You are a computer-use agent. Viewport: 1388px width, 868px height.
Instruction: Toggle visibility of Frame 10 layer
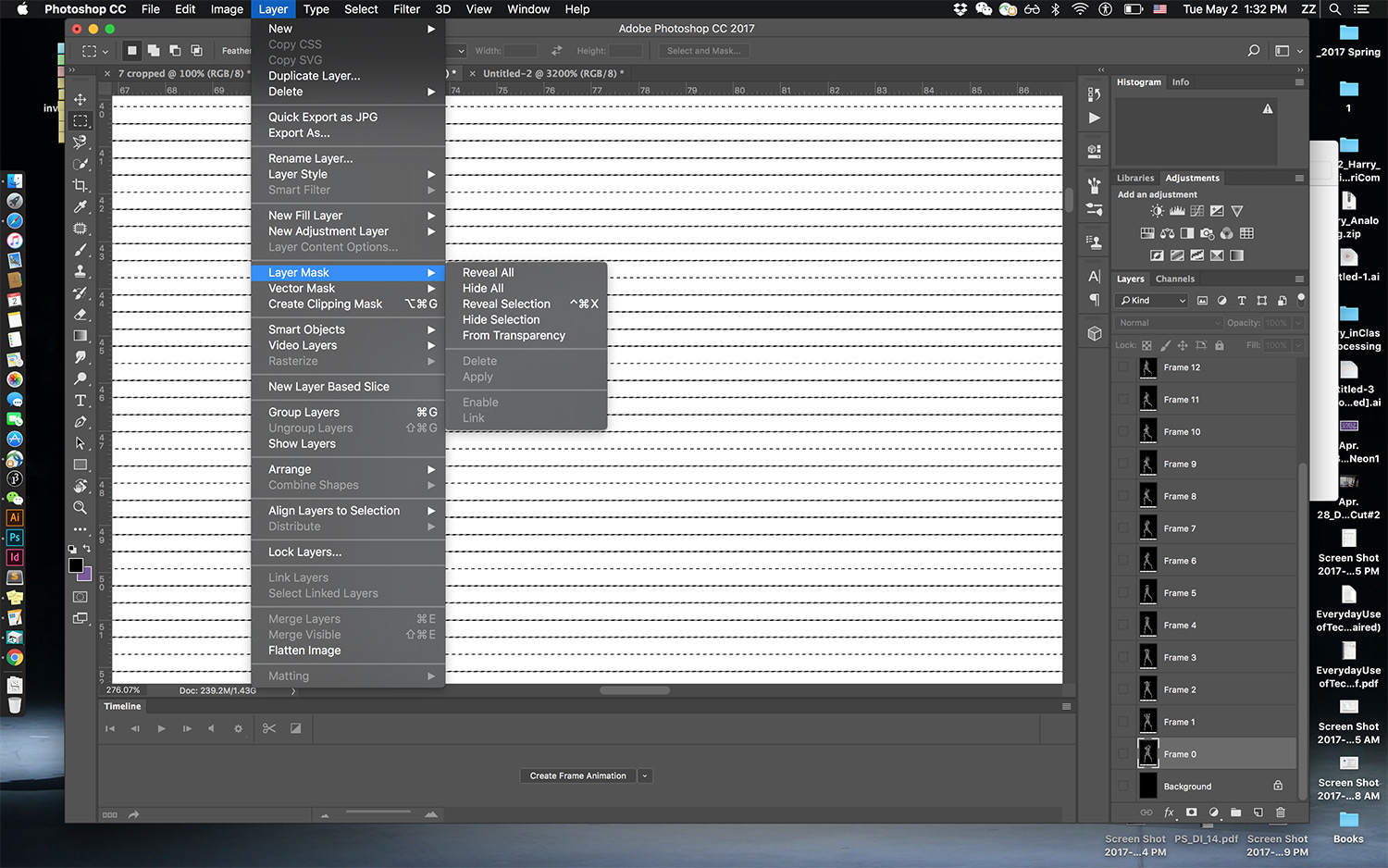(x=1123, y=432)
